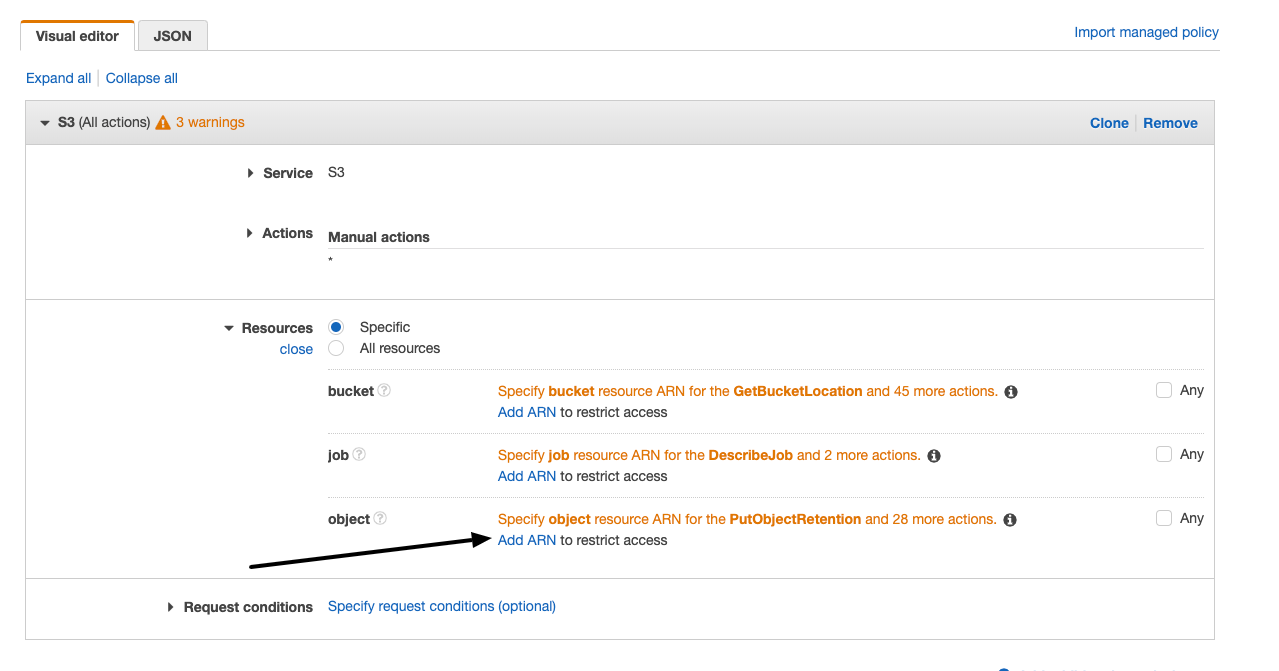Click Add ARN for job resource
This screenshot has width=1279, height=671.
[527, 476]
